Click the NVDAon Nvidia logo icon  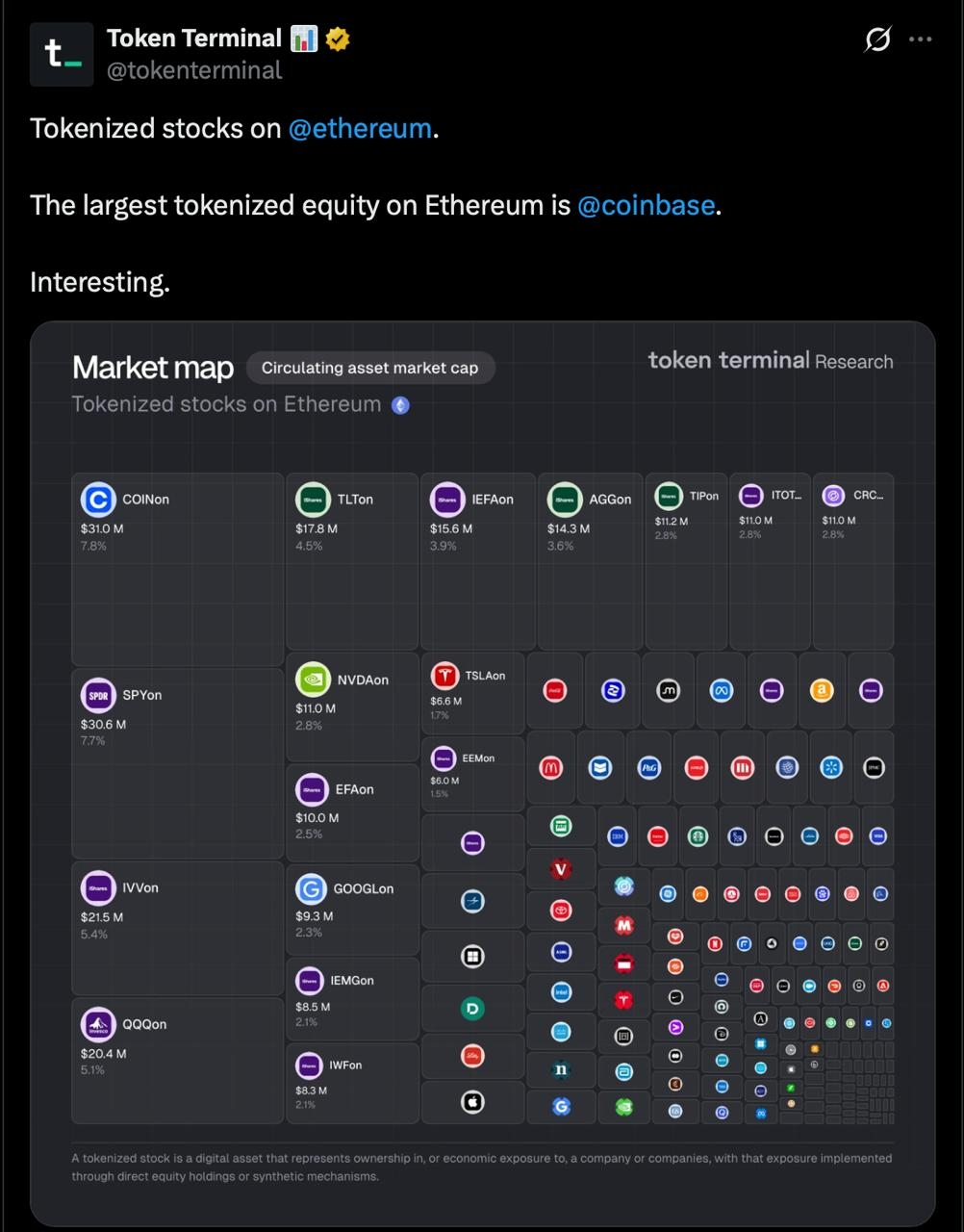coord(313,680)
